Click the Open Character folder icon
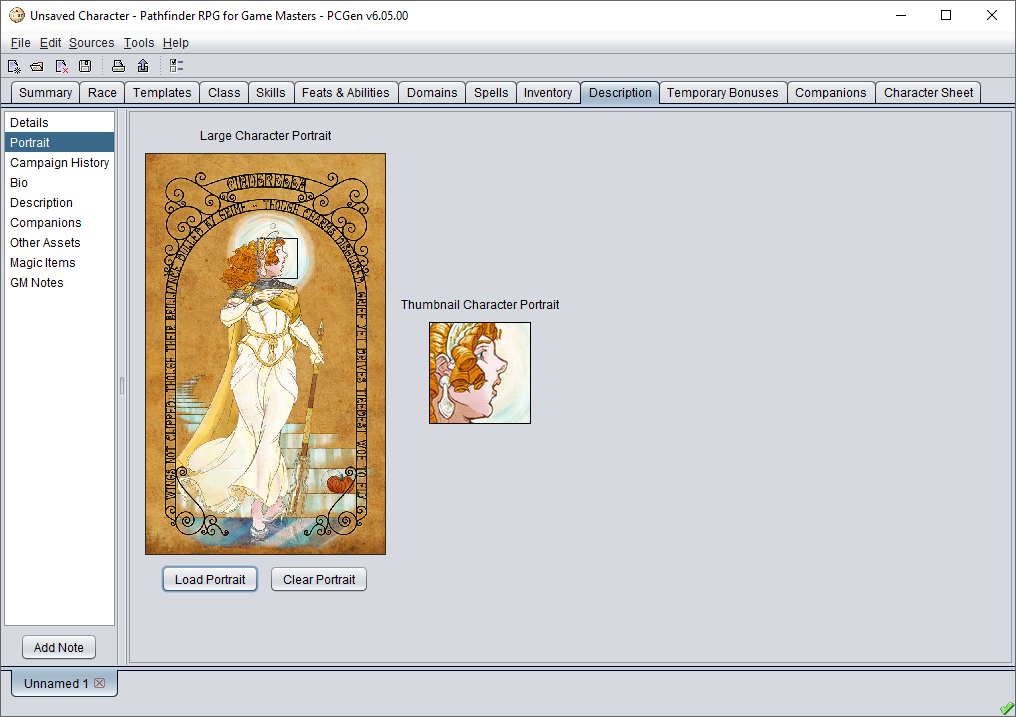1016x717 pixels. [37, 66]
